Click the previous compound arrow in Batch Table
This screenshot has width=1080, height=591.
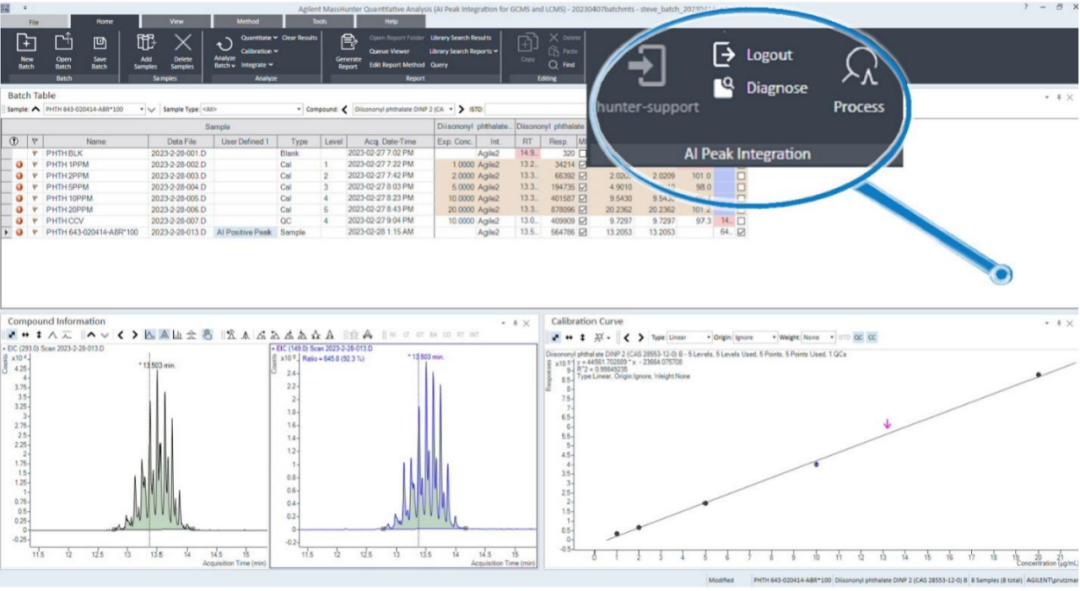(344, 109)
